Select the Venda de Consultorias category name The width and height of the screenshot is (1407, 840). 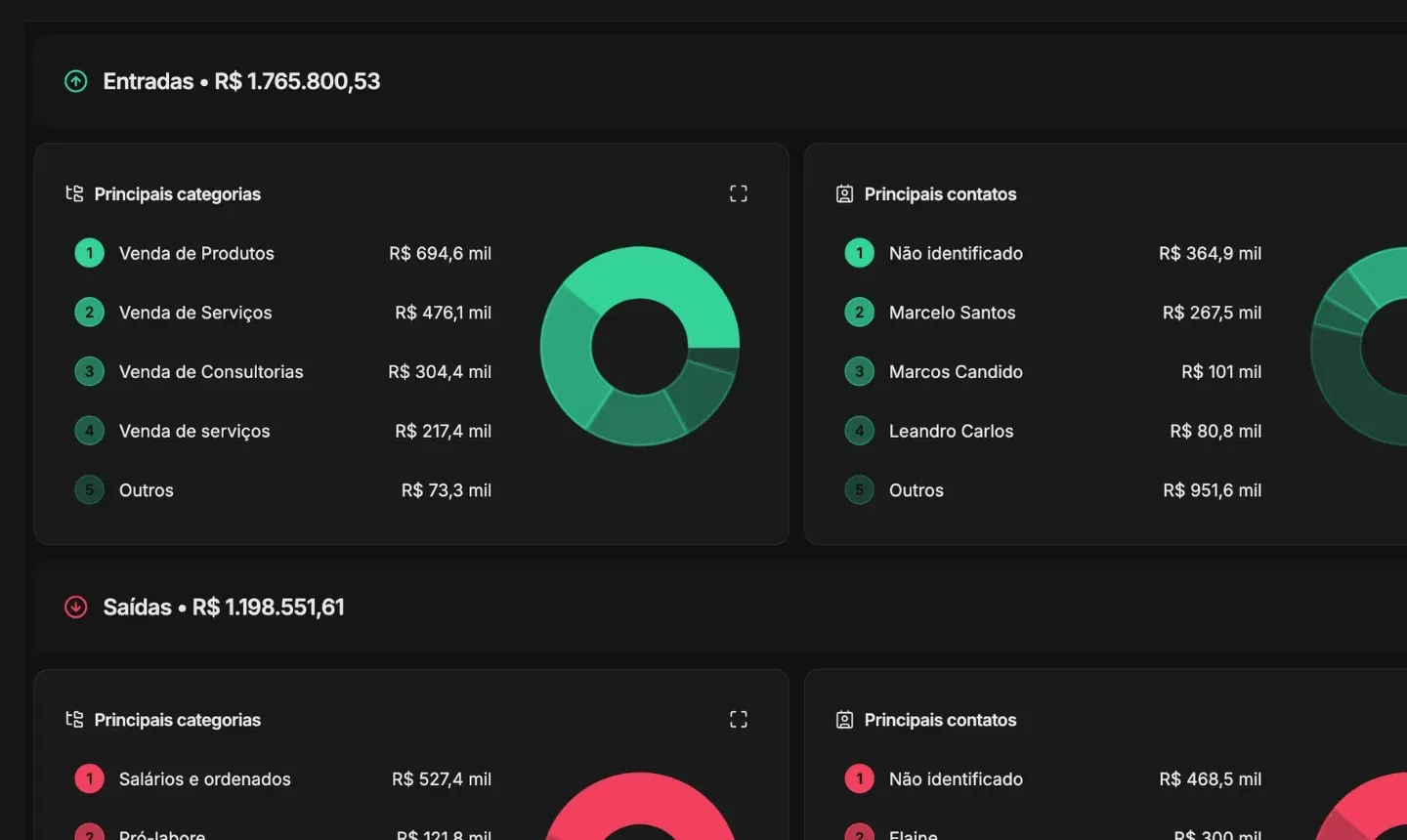(x=211, y=371)
